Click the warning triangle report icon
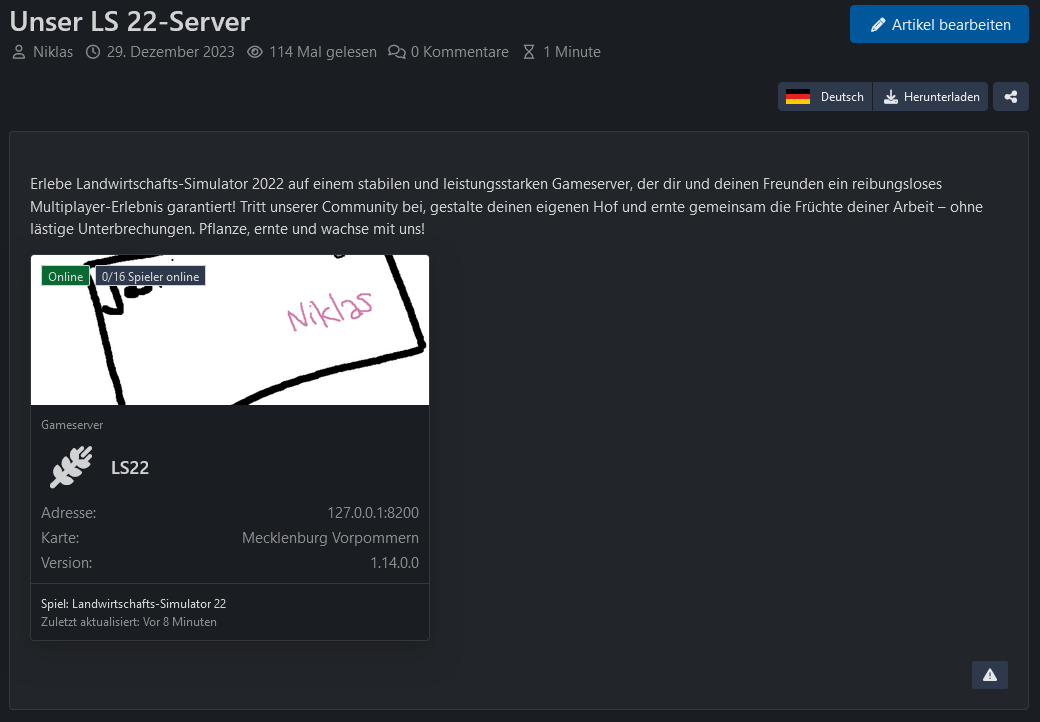Screen dimensions: 1040x722 point(989,675)
